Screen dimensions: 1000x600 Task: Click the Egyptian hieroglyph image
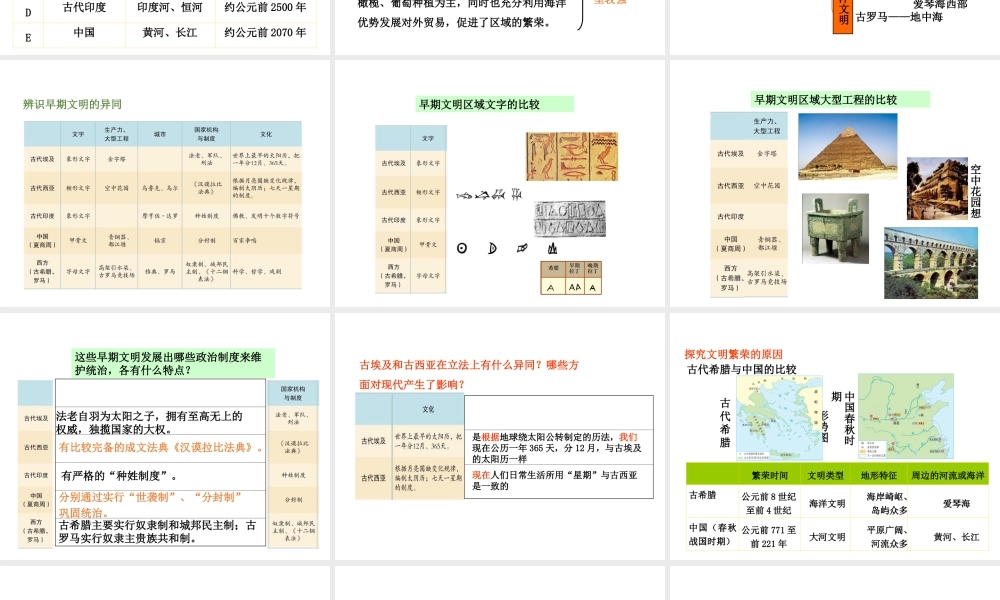click(x=571, y=156)
